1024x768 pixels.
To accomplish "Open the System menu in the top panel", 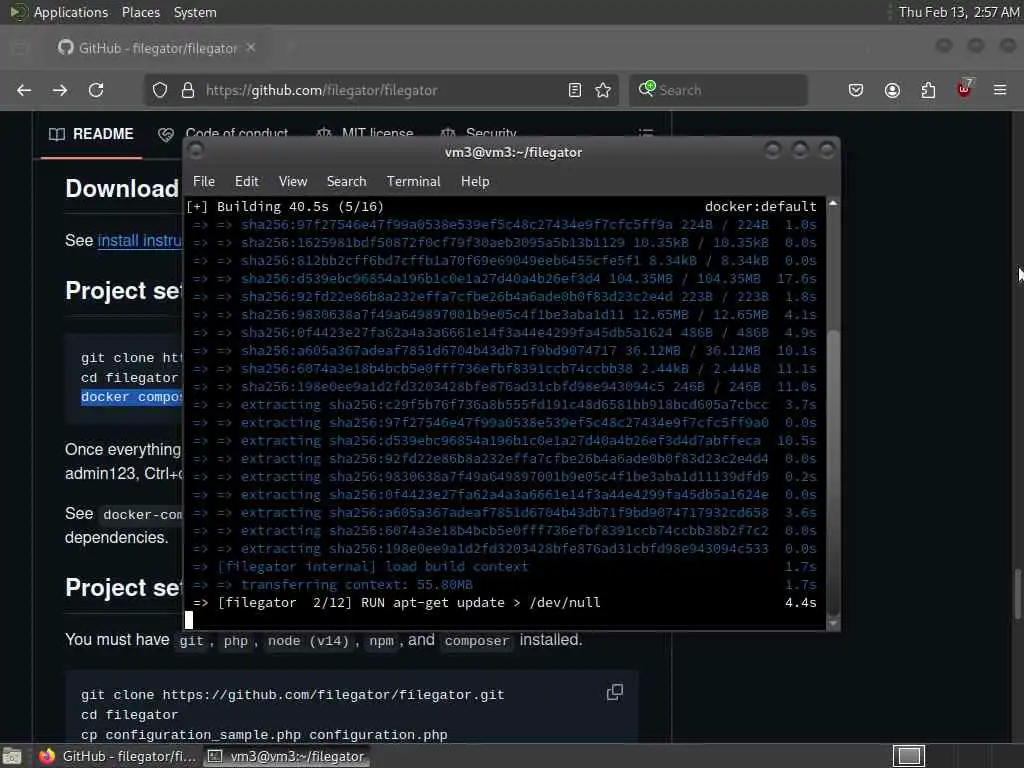I will point(195,12).
